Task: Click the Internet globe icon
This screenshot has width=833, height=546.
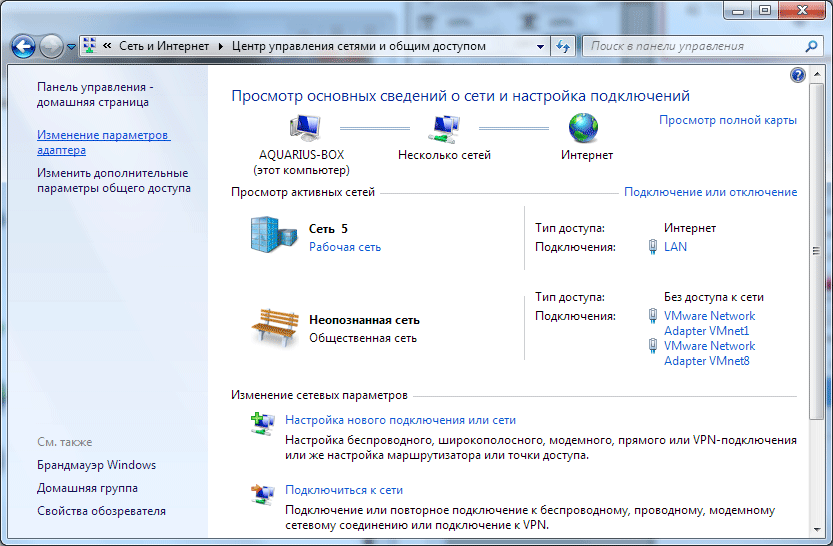Action: point(583,128)
